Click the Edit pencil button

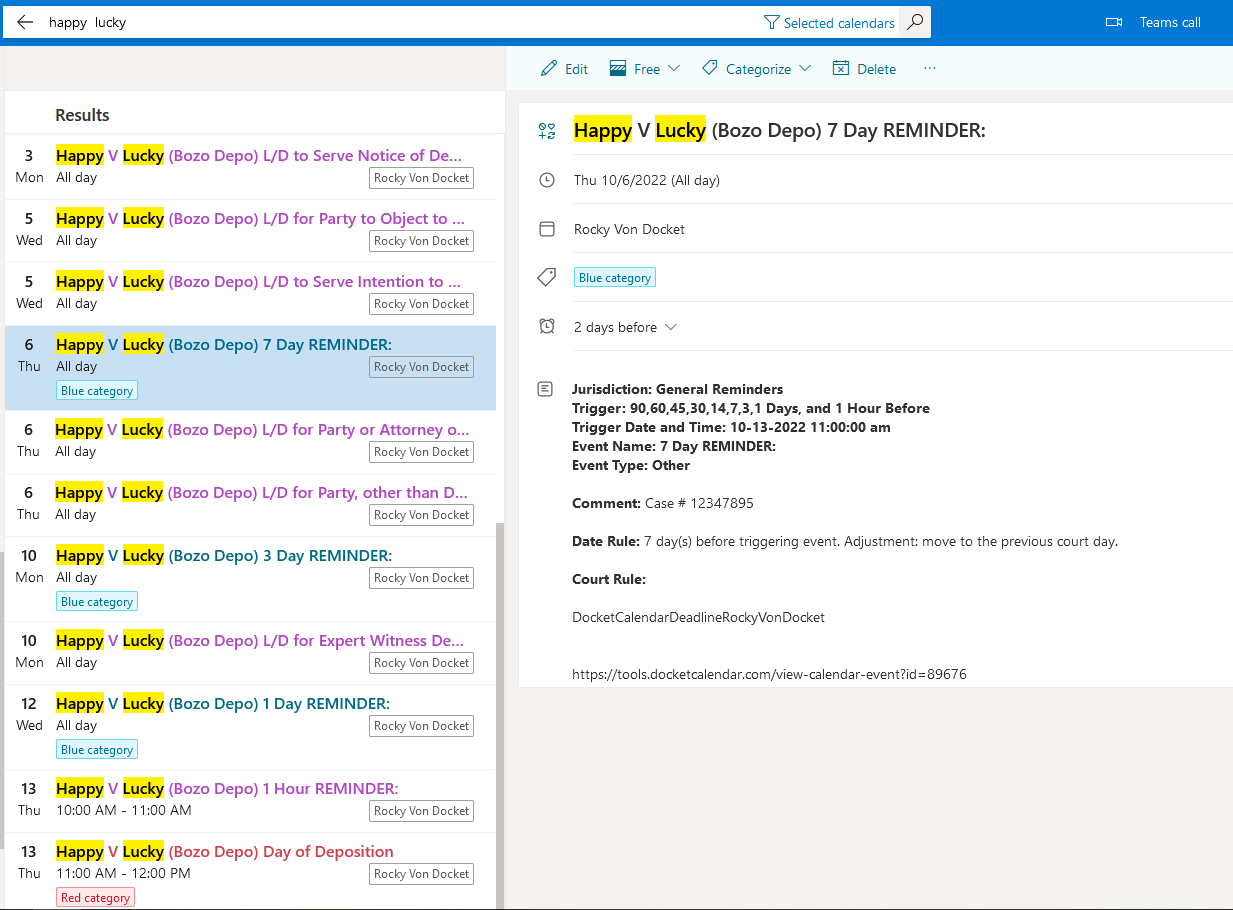click(564, 69)
